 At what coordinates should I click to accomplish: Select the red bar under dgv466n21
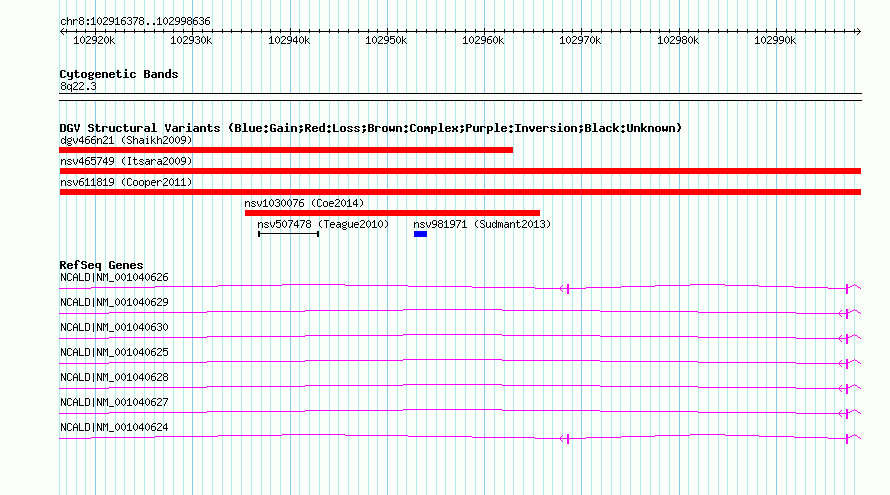(x=286, y=150)
